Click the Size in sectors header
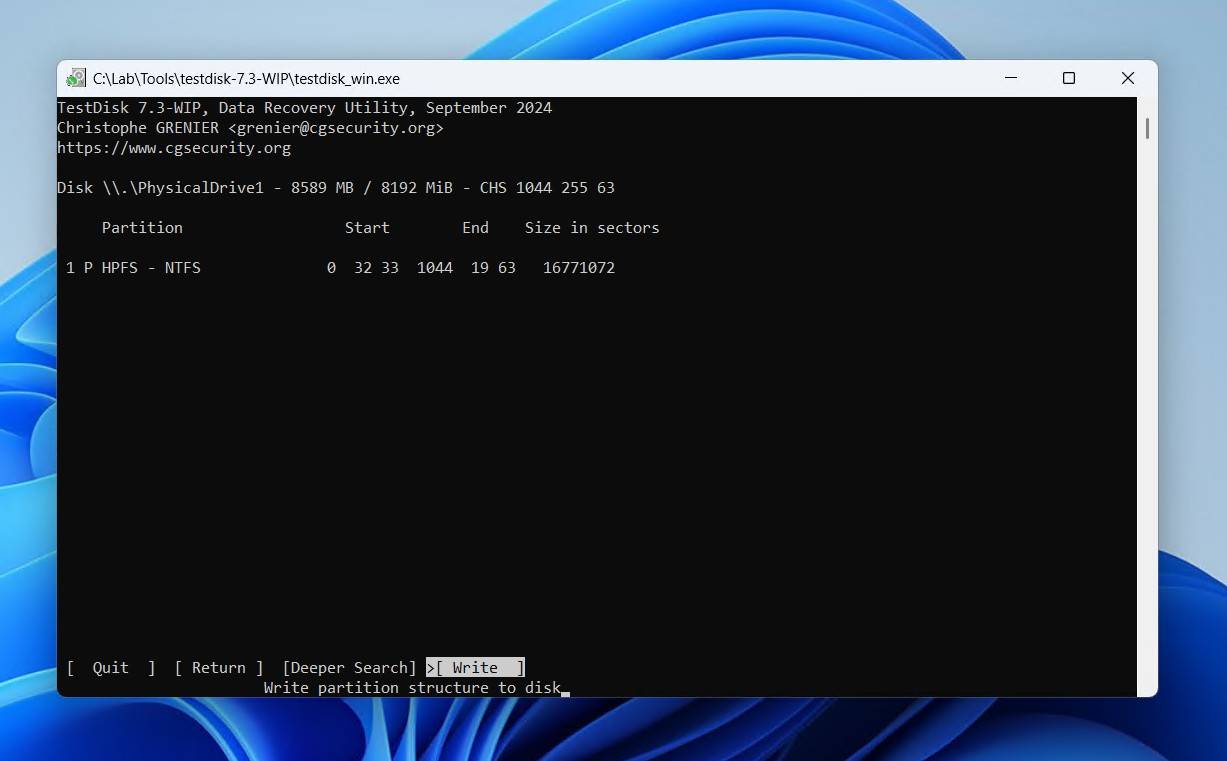The image size is (1227, 761). click(592, 228)
